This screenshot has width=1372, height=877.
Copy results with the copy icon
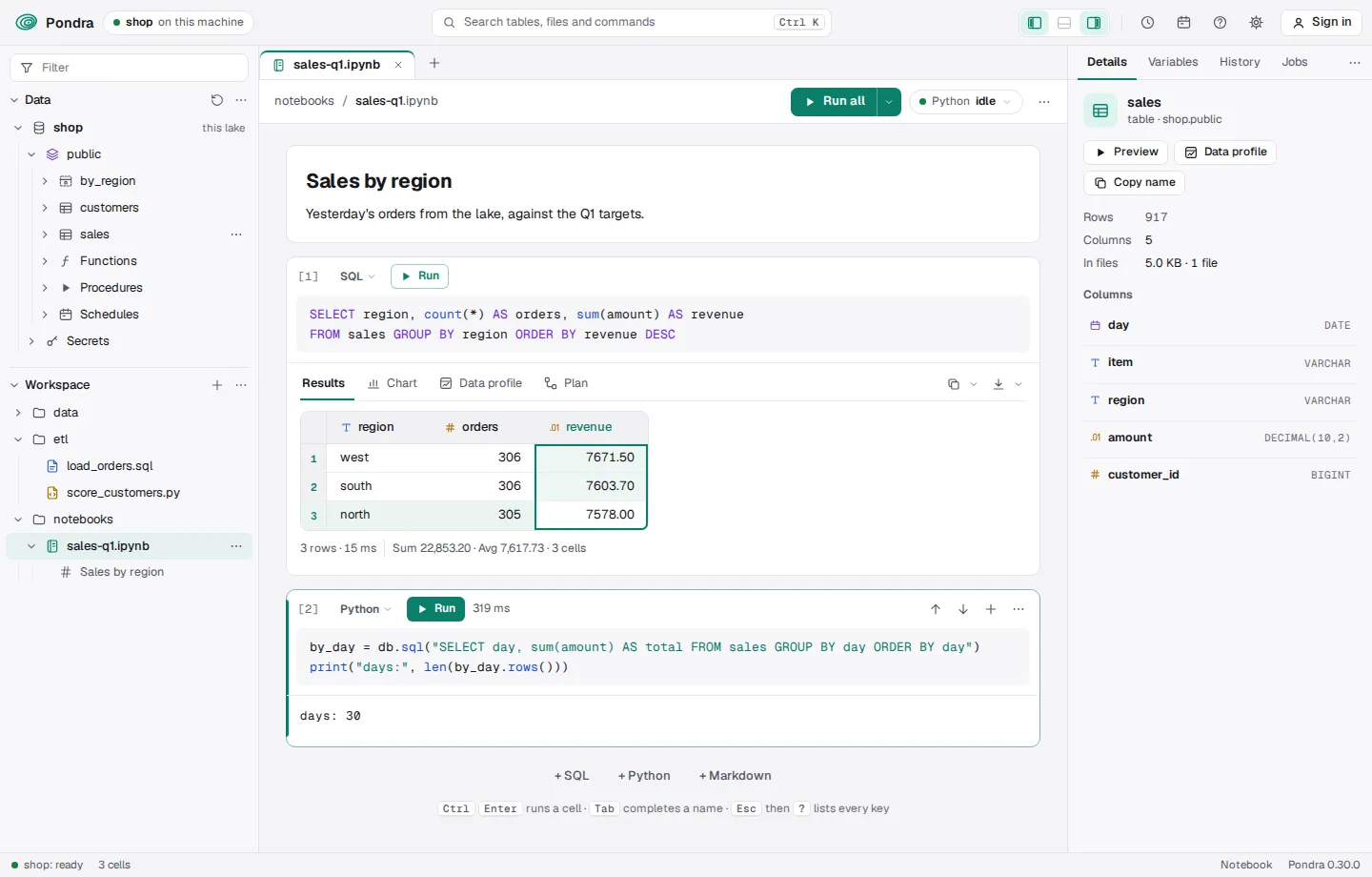pyautogui.click(x=954, y=384)
